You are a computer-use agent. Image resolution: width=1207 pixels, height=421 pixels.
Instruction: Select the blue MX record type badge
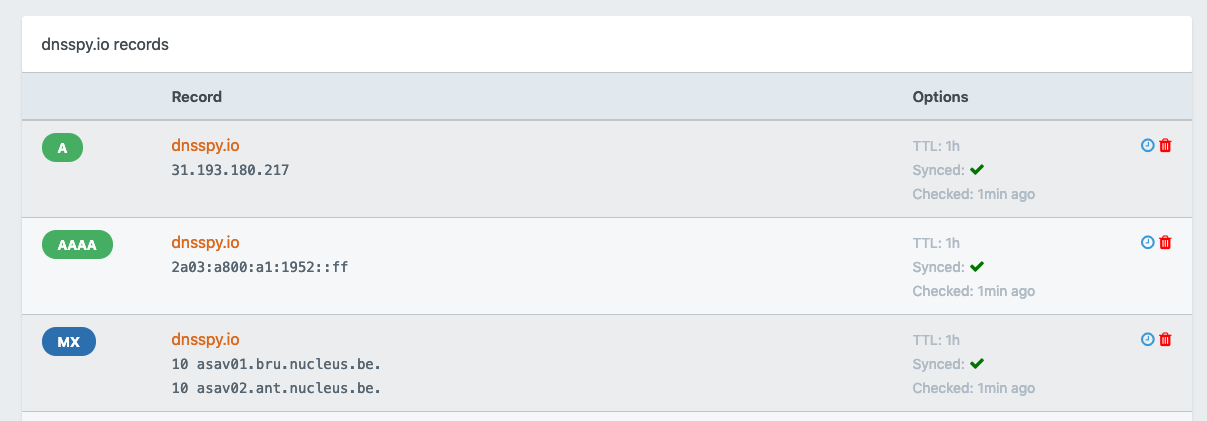point(69,342)
